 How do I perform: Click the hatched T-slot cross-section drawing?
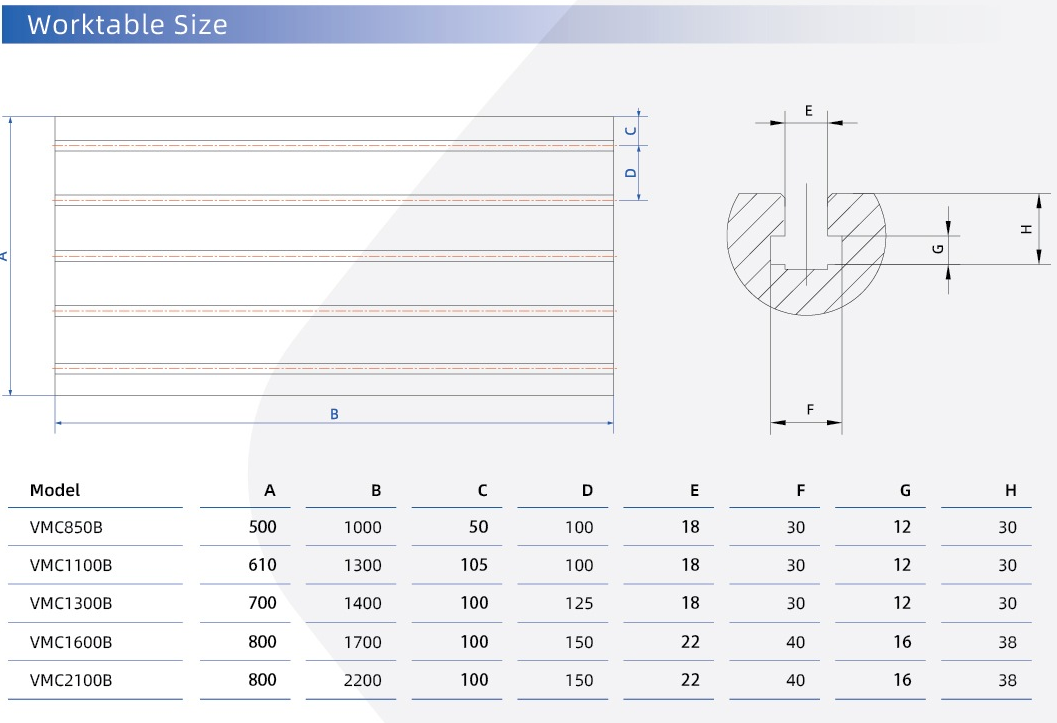[x=806, y=254]
